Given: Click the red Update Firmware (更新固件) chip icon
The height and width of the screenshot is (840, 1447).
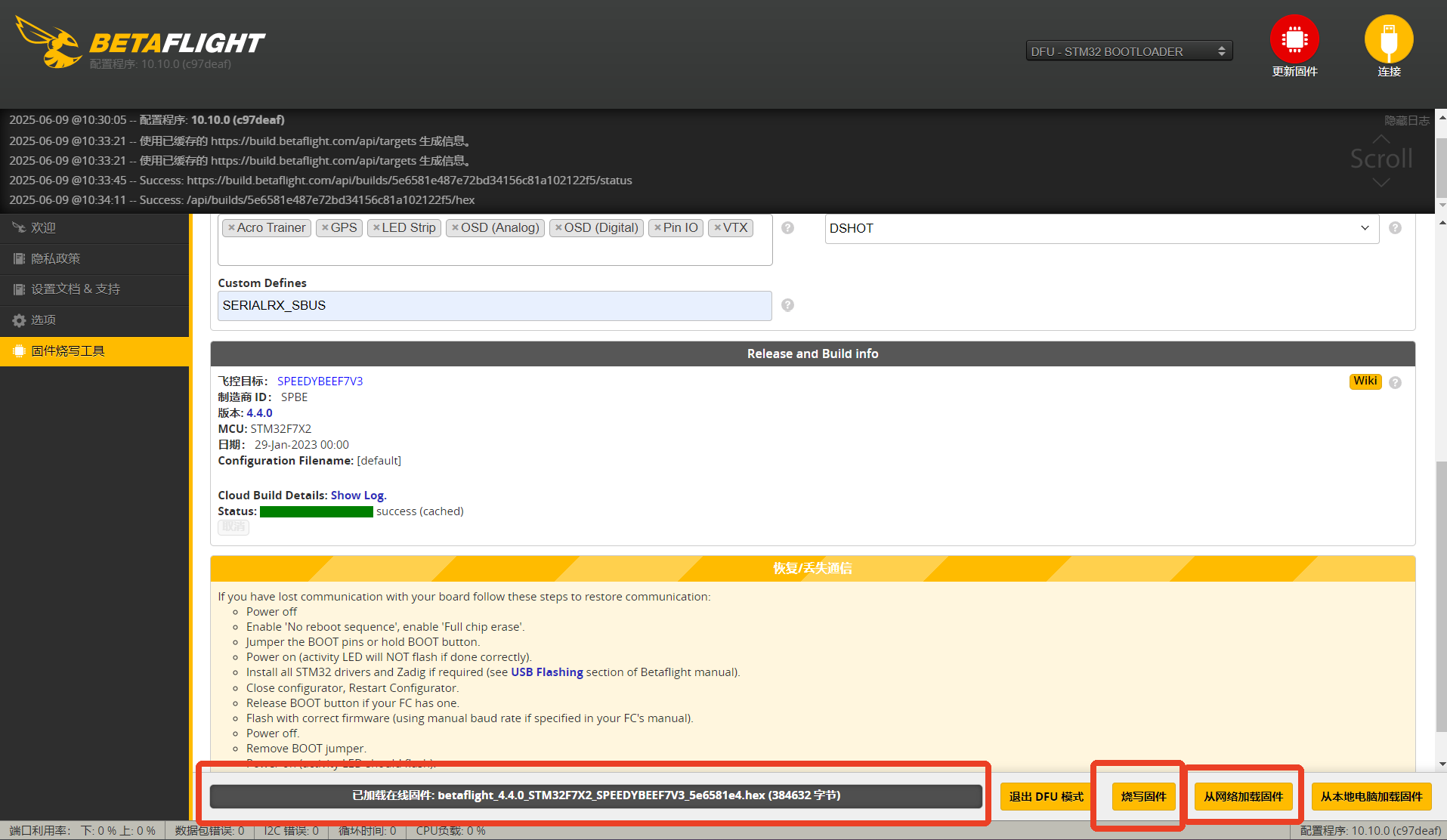Looking at the screenshot, I should (x=1294, y=39).
